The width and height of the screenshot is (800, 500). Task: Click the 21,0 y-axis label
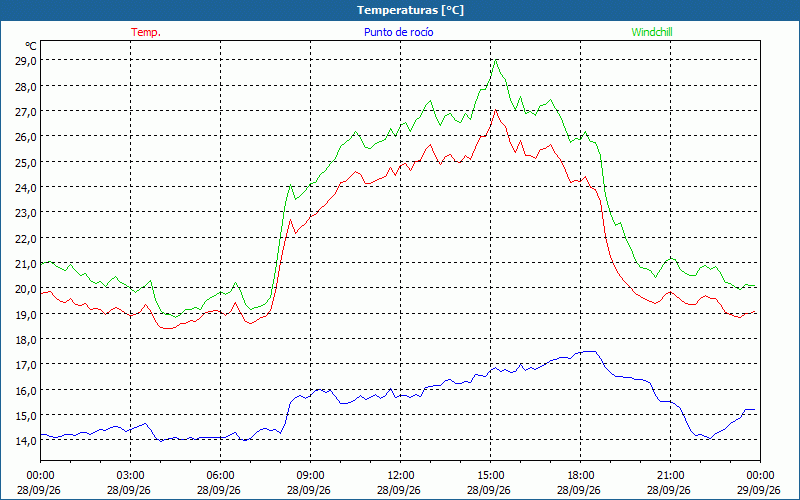26,264
